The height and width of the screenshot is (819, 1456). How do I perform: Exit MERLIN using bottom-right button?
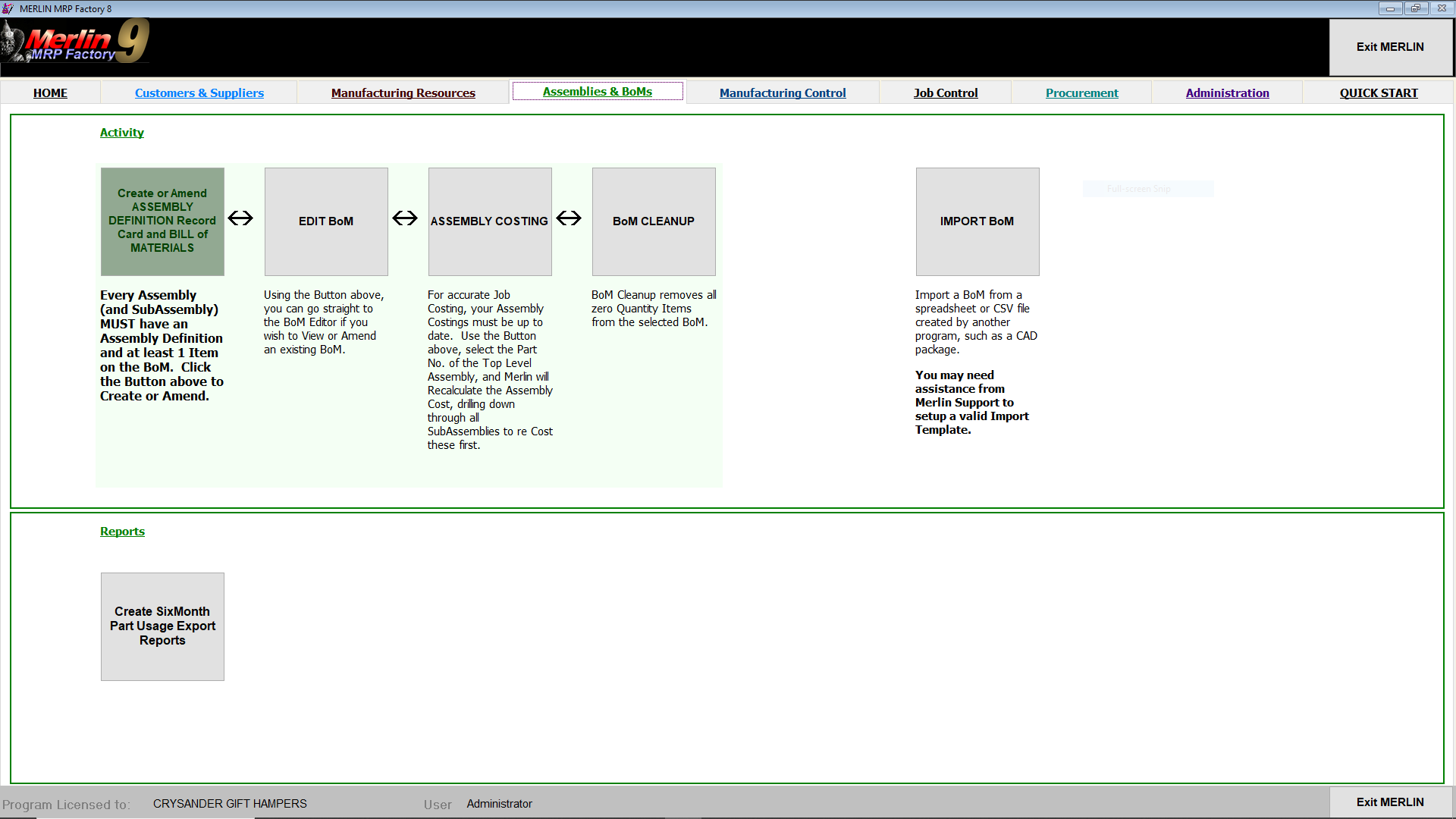pos(1390,802)
